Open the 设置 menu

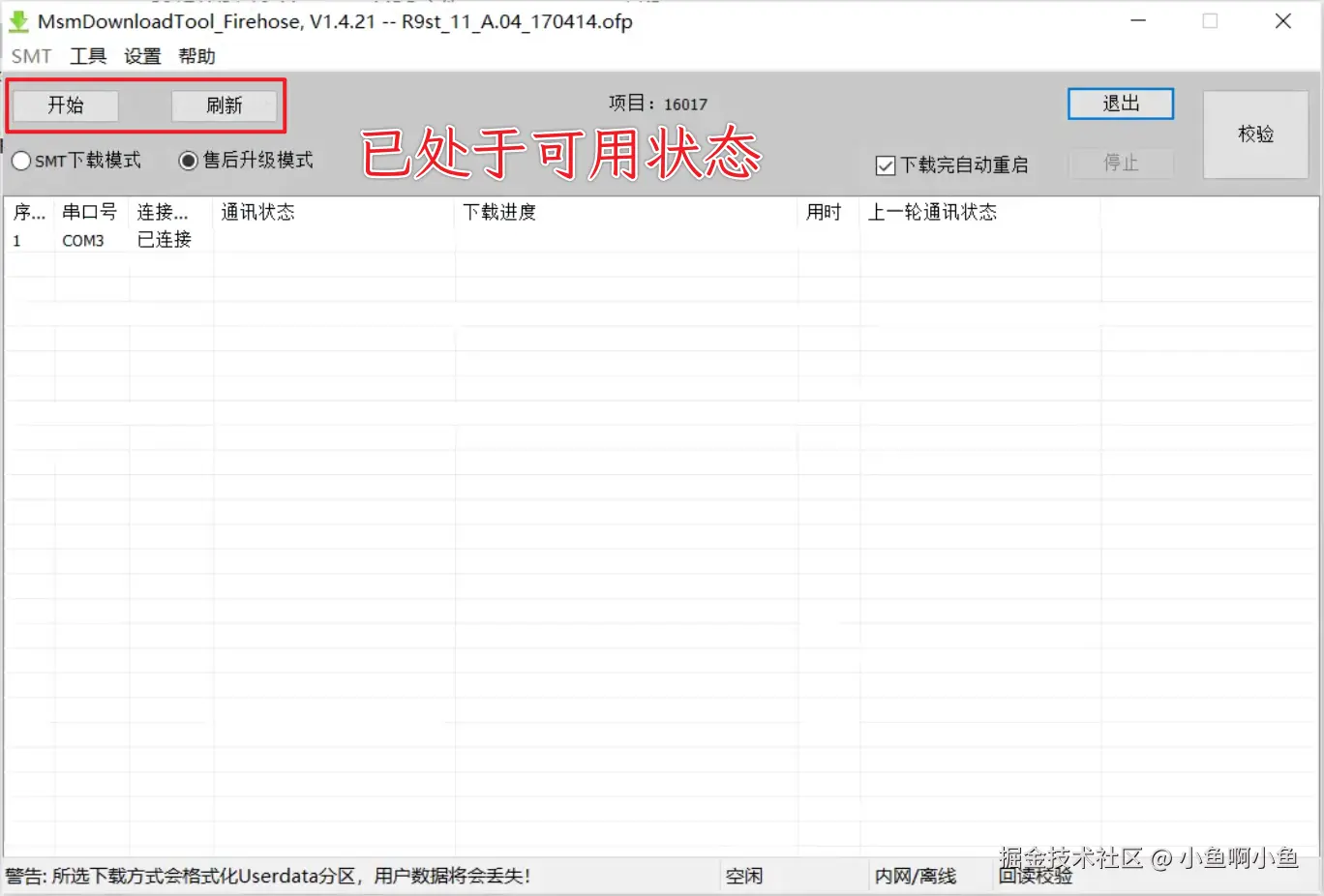coord(142,56)
